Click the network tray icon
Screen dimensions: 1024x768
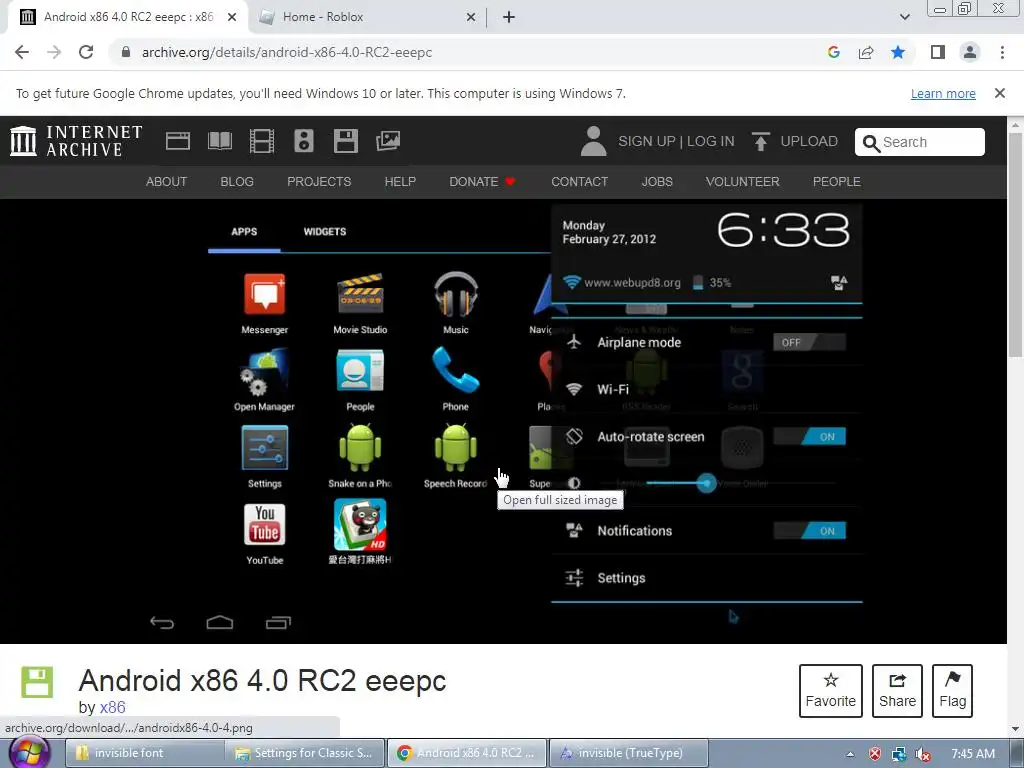(x=899, y=754)
